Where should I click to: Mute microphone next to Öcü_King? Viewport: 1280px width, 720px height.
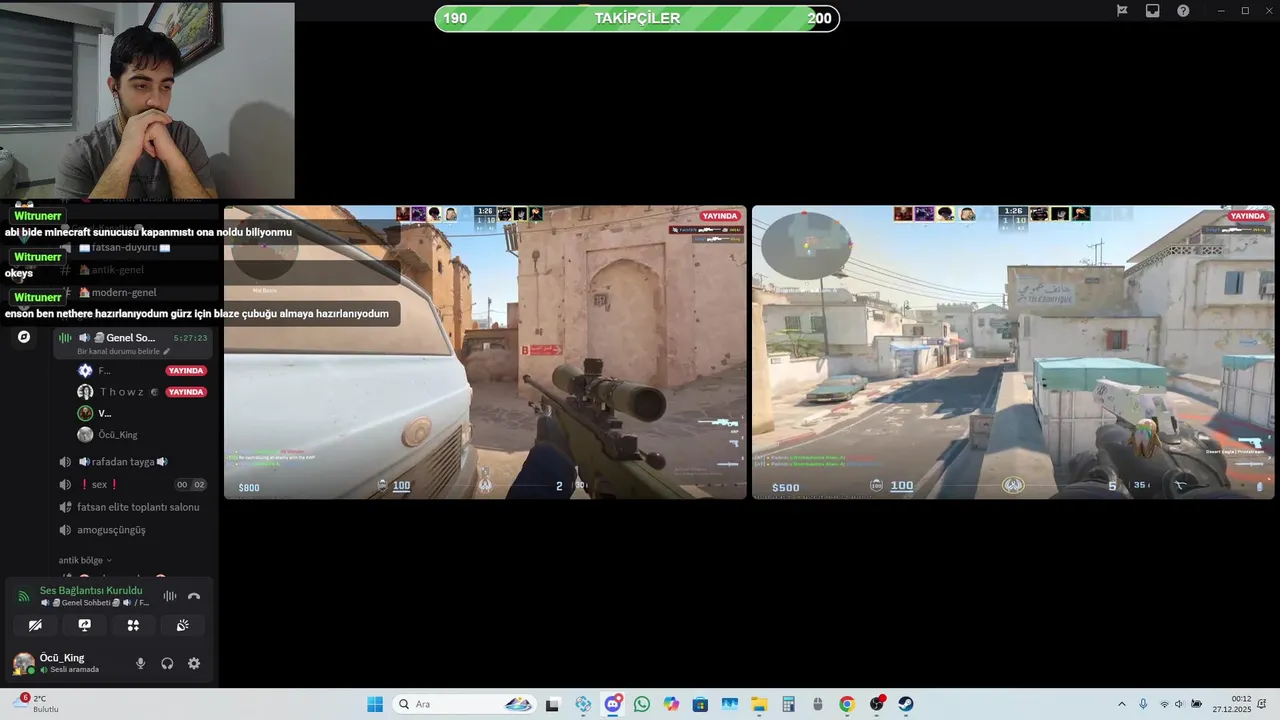pos(140,663)
